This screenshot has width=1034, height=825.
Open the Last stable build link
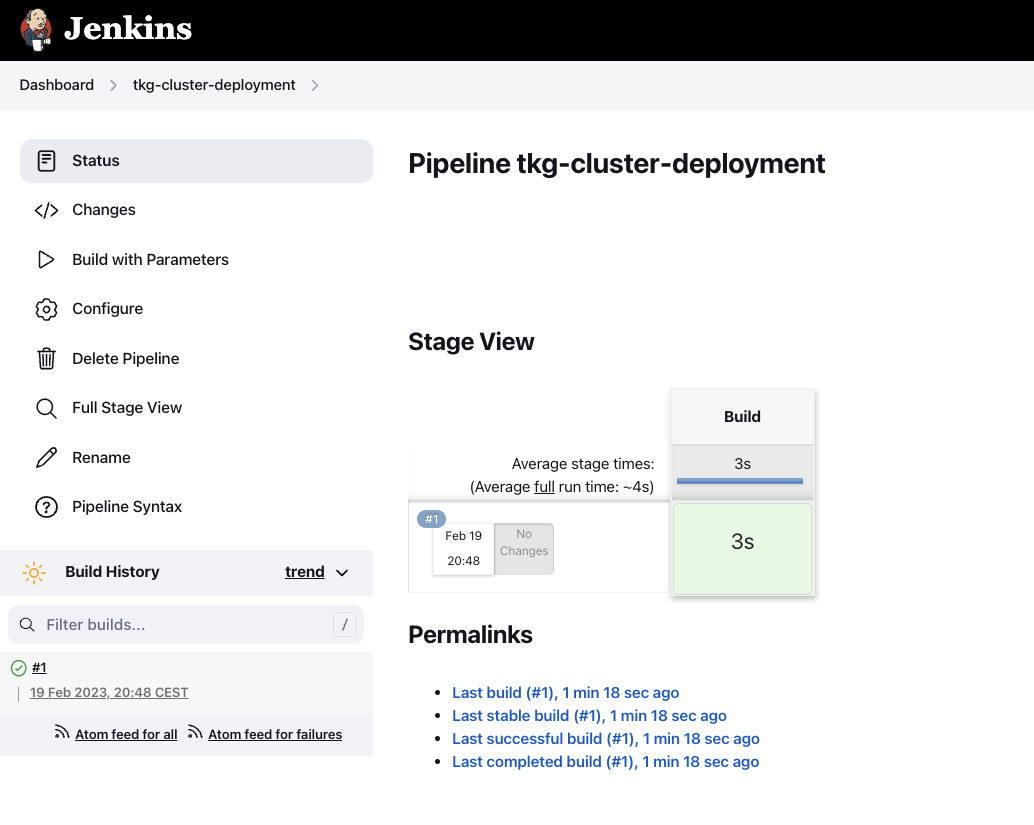click(x=588, y=715)
